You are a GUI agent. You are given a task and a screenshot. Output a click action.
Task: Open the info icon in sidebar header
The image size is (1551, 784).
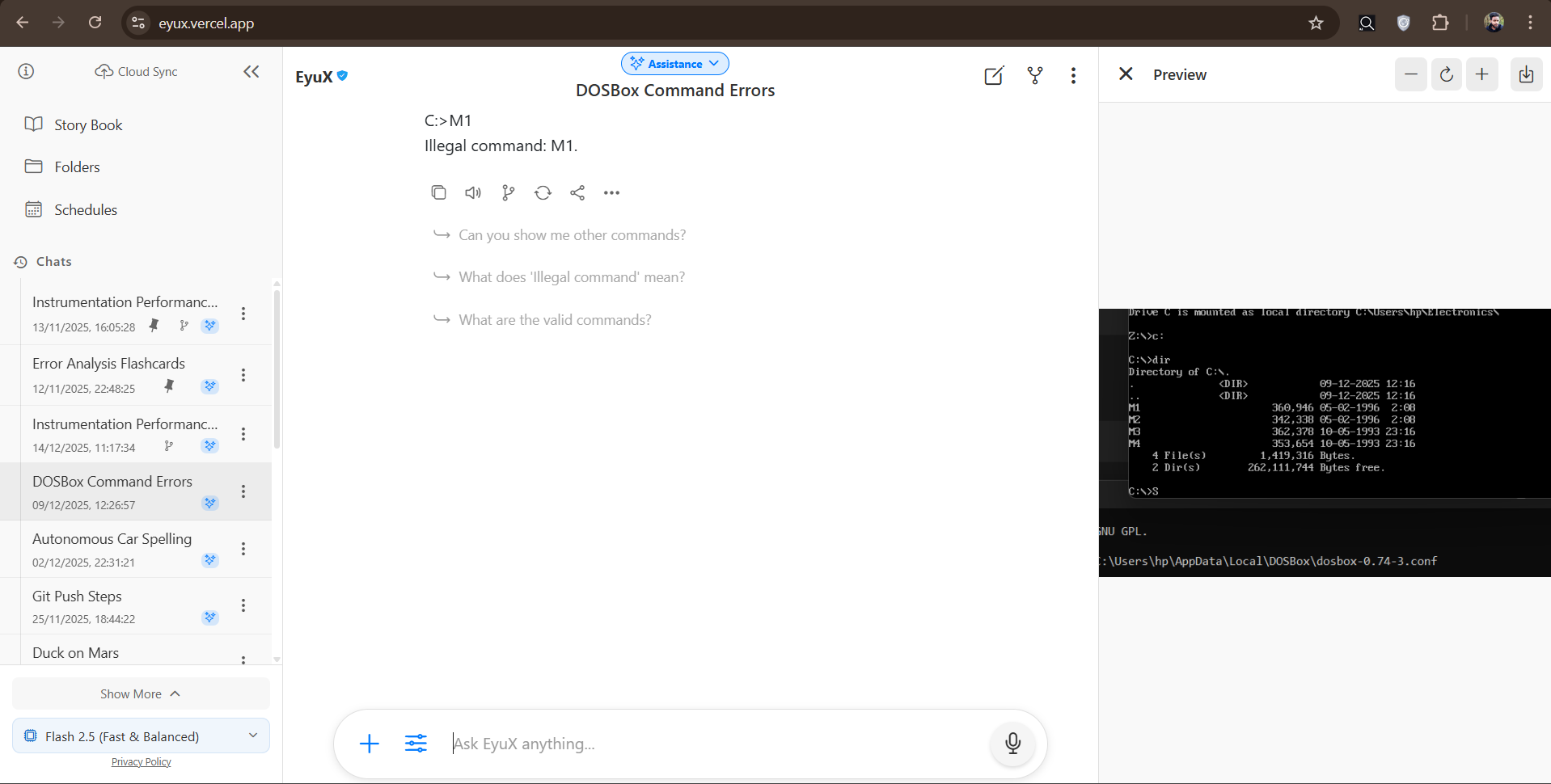tap(26, 71)
